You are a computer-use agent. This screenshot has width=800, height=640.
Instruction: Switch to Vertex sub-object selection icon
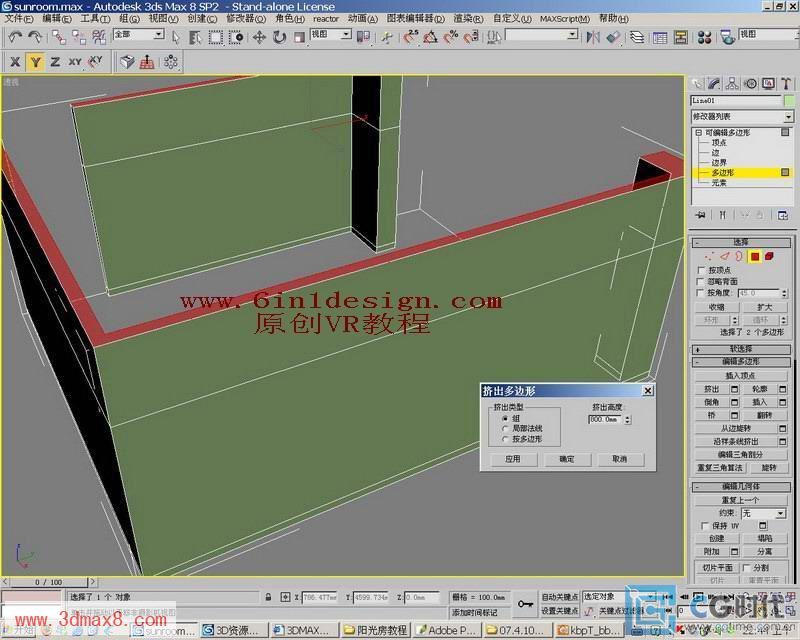[x=709, y=256]
